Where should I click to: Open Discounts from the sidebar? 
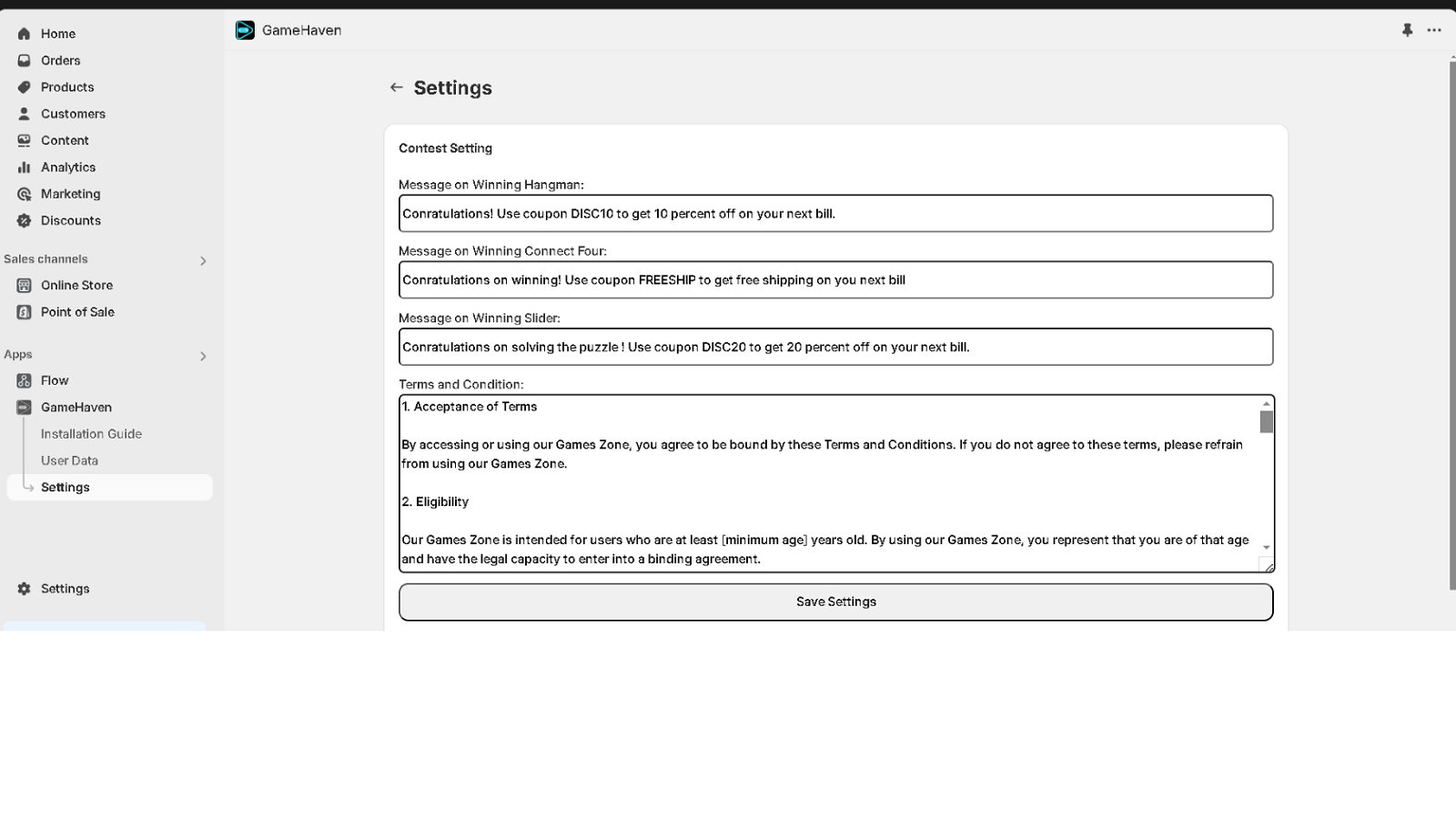(x=70, y=220)
